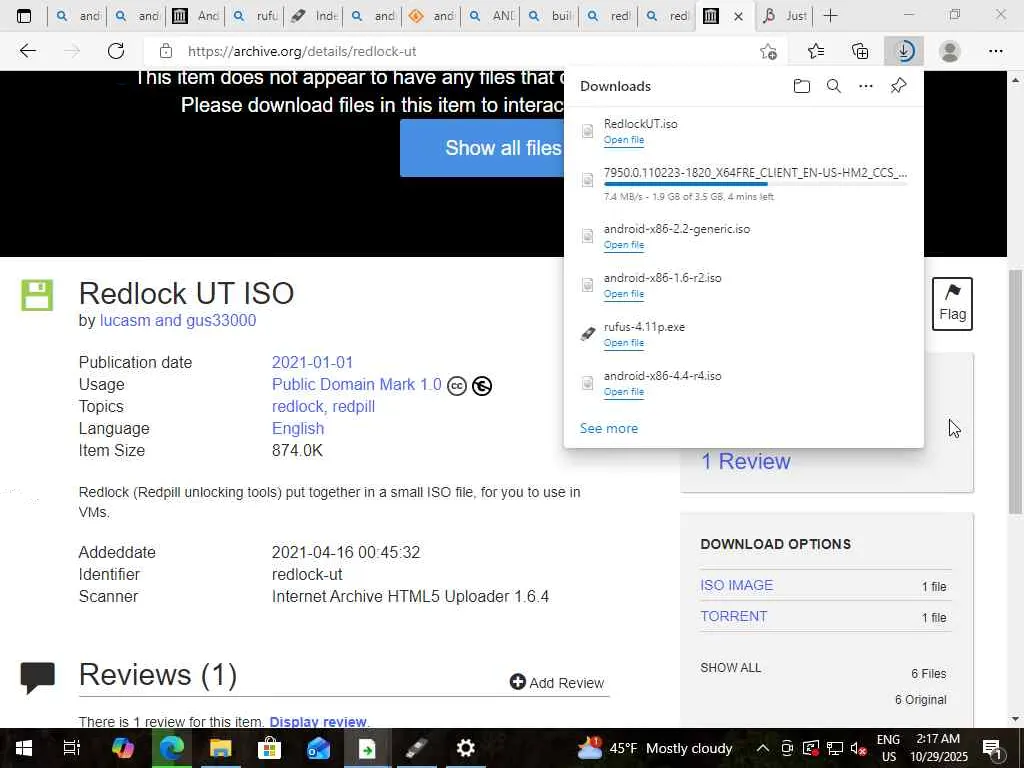
Task: Open the English language link
Action: tap(298, 428)
